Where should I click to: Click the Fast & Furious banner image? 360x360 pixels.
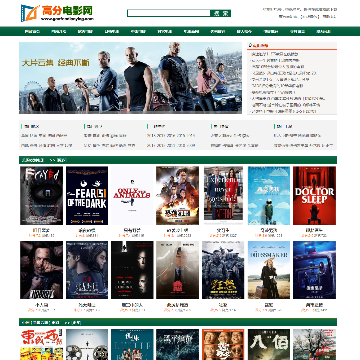pos(130,78)
